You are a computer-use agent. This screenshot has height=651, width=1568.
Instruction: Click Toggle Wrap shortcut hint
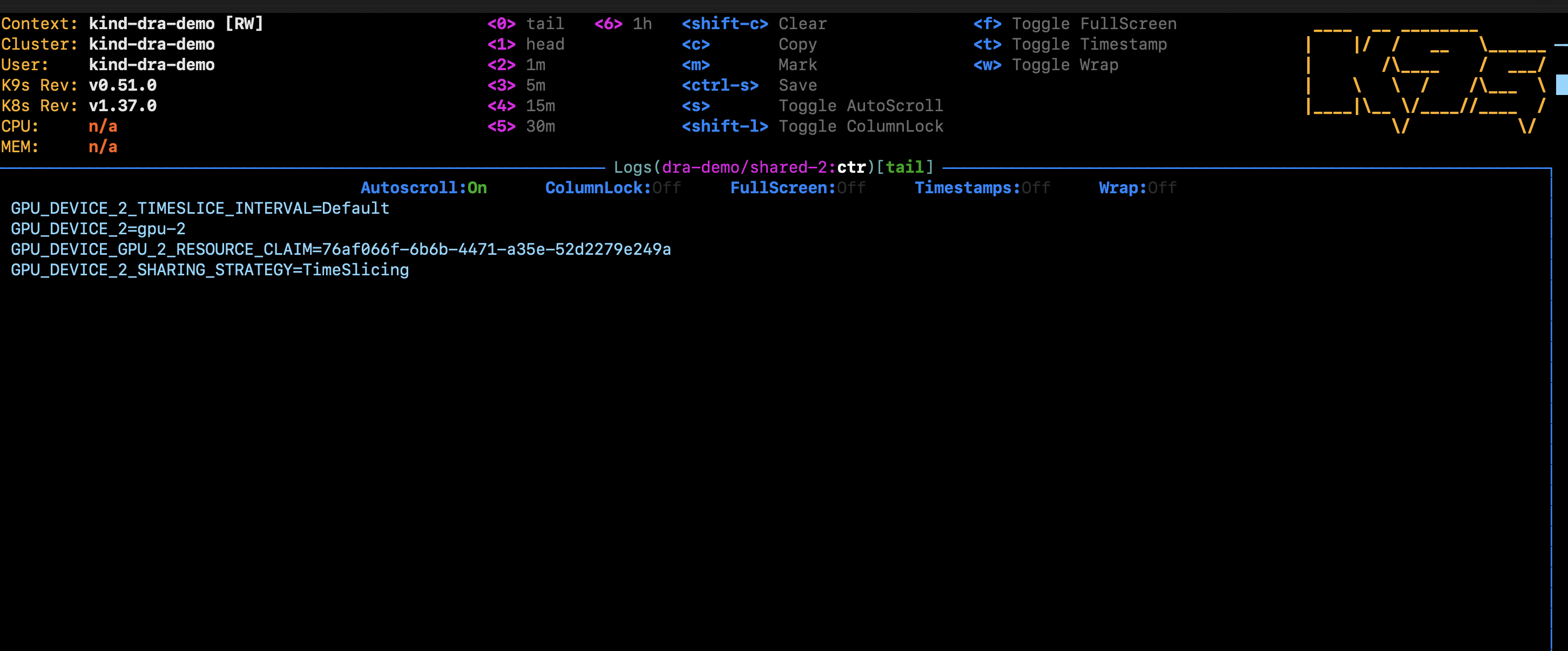click(x=1045, y=64)
